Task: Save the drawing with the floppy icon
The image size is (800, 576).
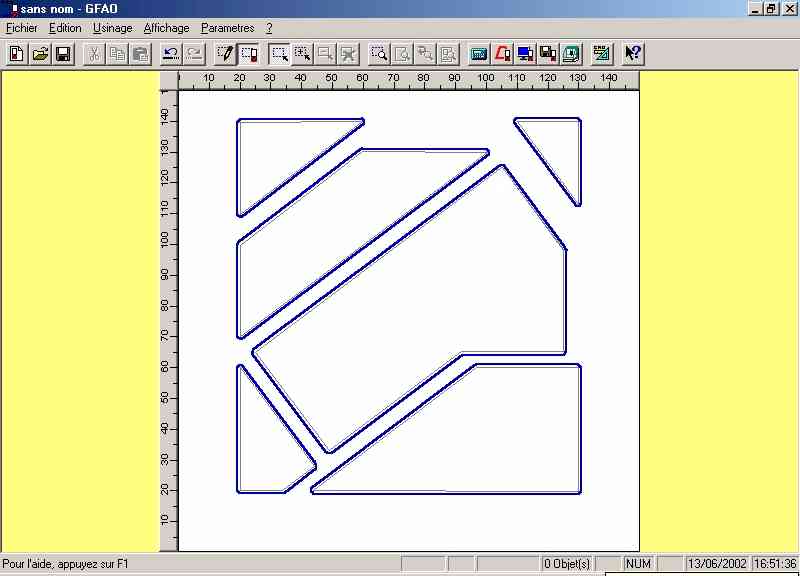Action: tap(63, 54)
